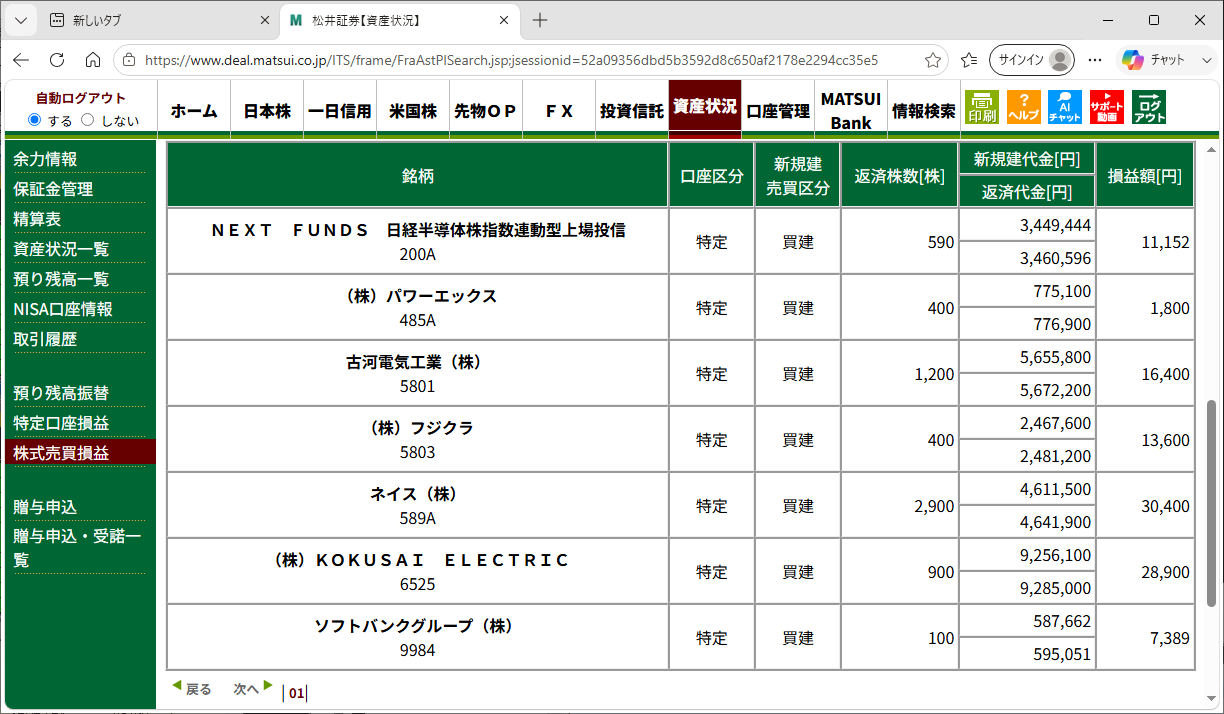Click the （株）フジクラ stock name

tap(417, 428)
